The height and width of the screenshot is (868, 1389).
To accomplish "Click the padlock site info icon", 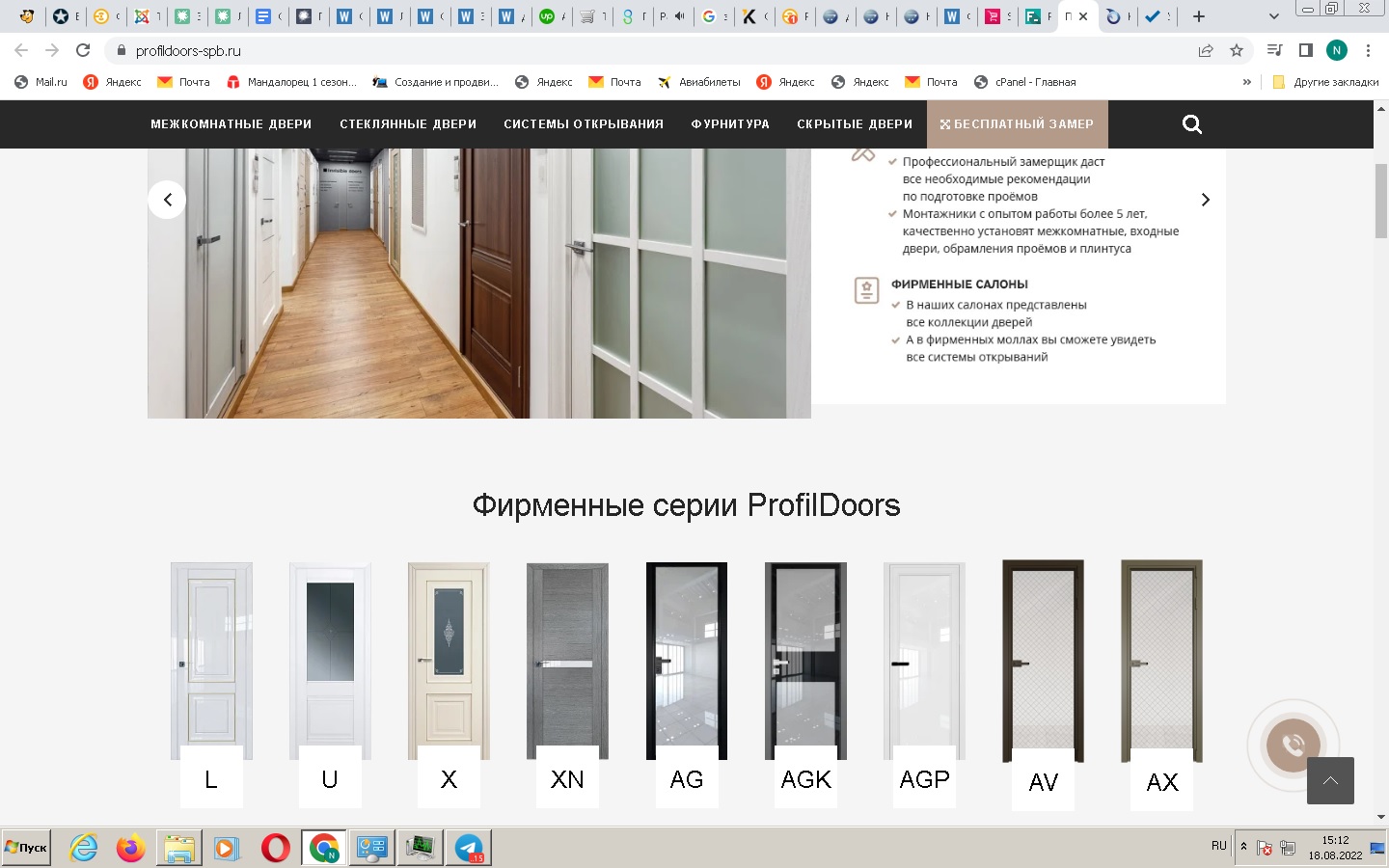I will [x=121, y=50].
